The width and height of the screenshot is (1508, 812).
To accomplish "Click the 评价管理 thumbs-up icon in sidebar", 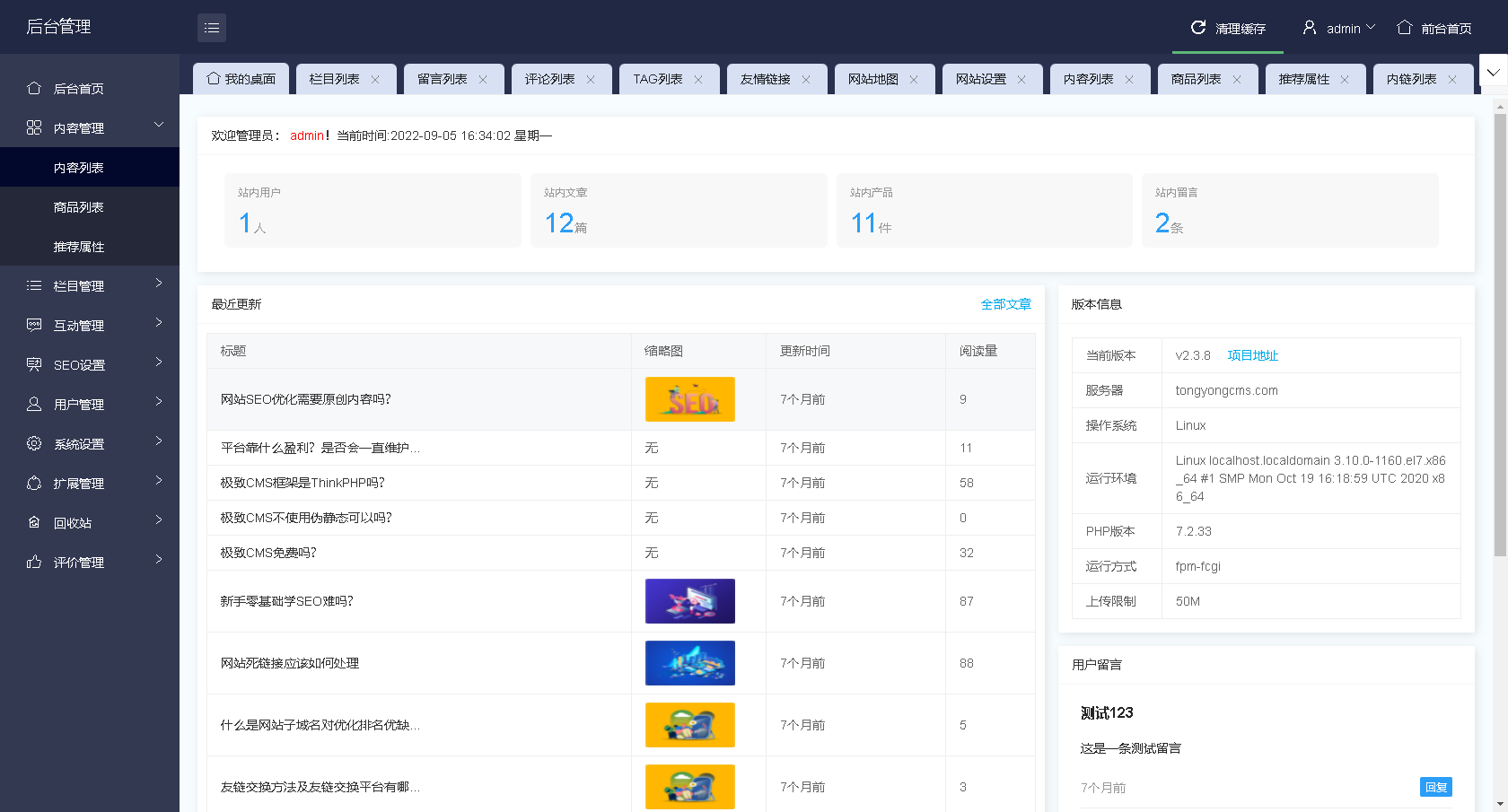I will (x=34, y=562).
